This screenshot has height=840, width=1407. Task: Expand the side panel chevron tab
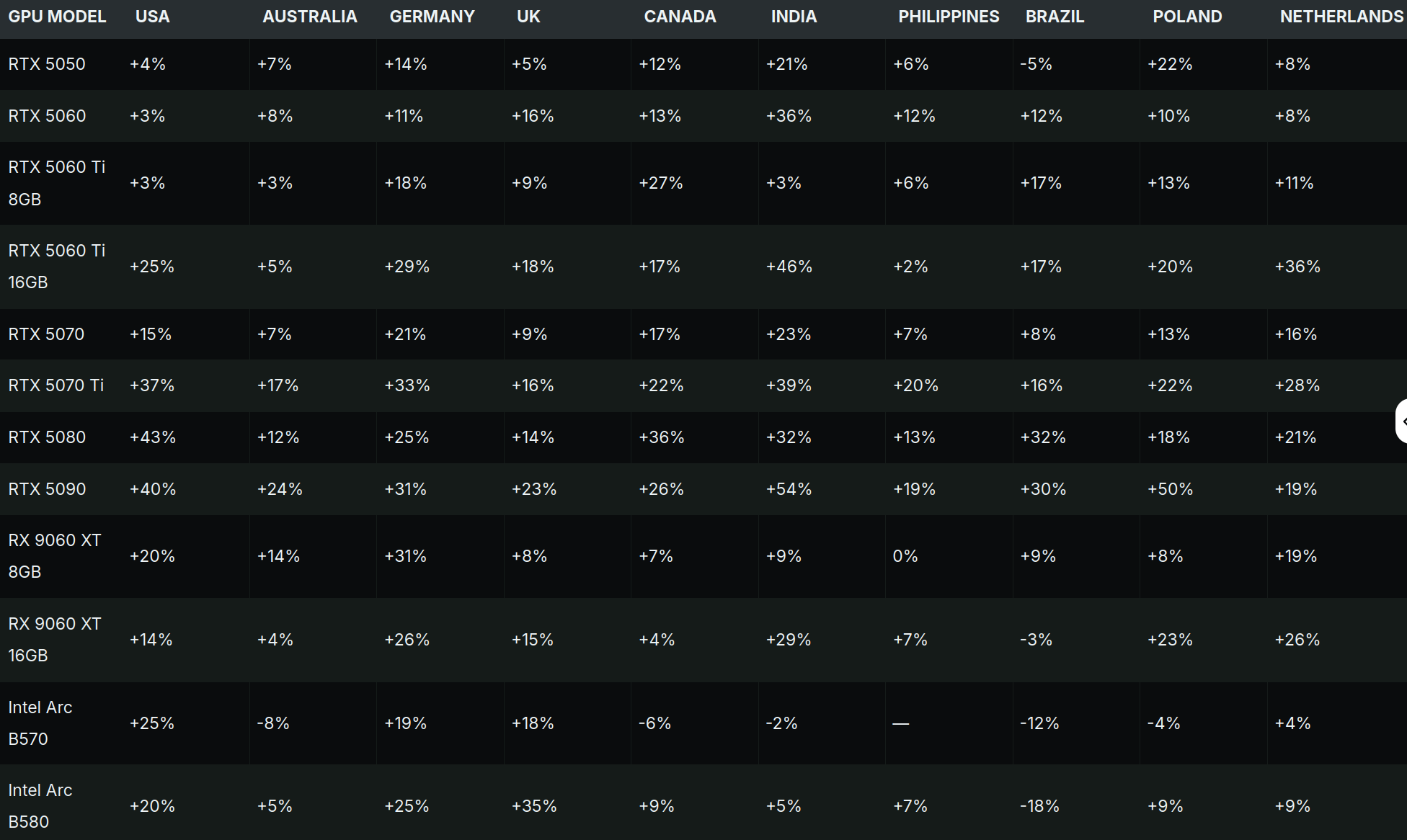1401,421
